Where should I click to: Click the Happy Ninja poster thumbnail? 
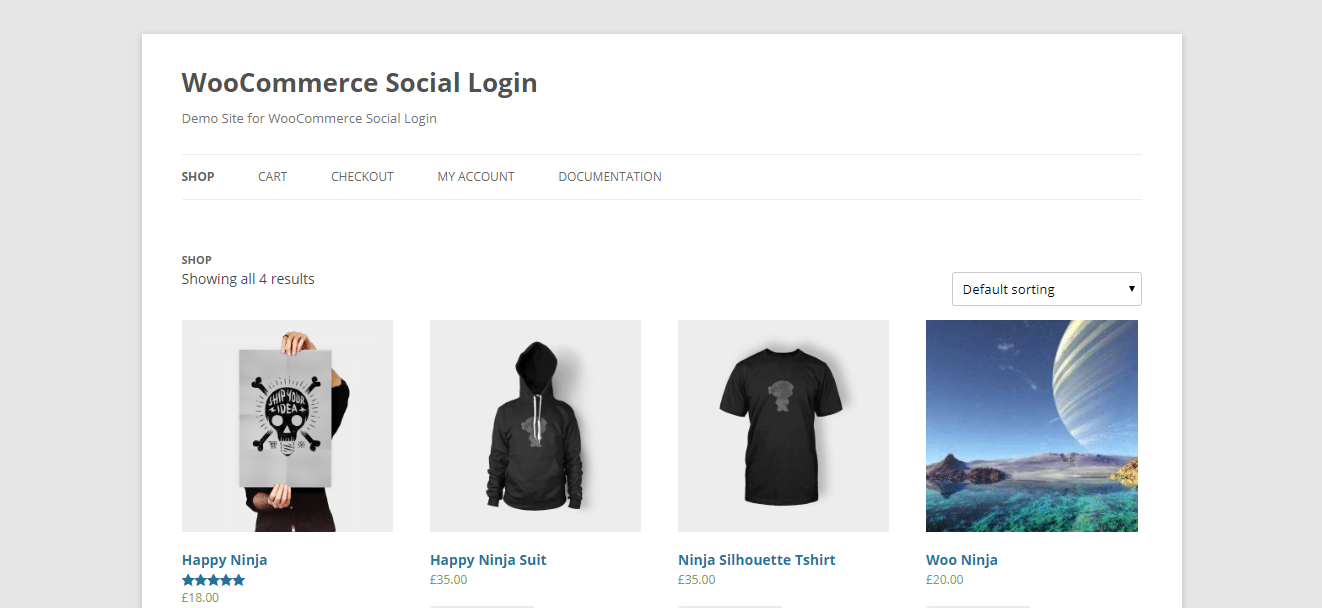287,425
